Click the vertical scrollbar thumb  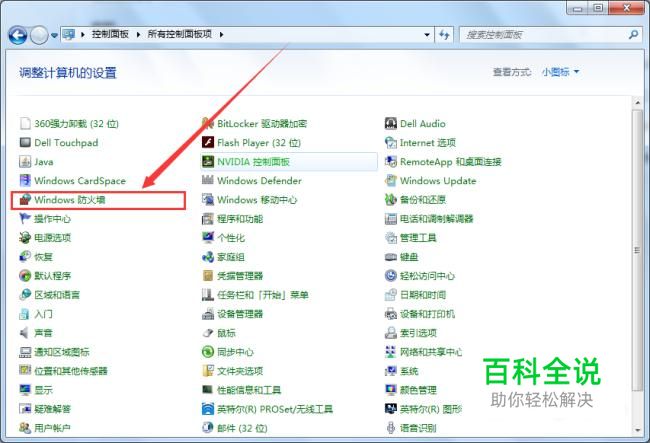[x=638, y=250]
